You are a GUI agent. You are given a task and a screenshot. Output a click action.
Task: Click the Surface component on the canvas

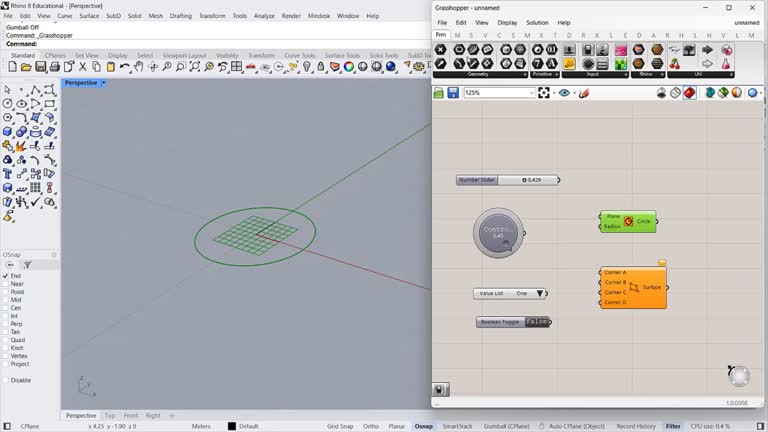point(633,287)
